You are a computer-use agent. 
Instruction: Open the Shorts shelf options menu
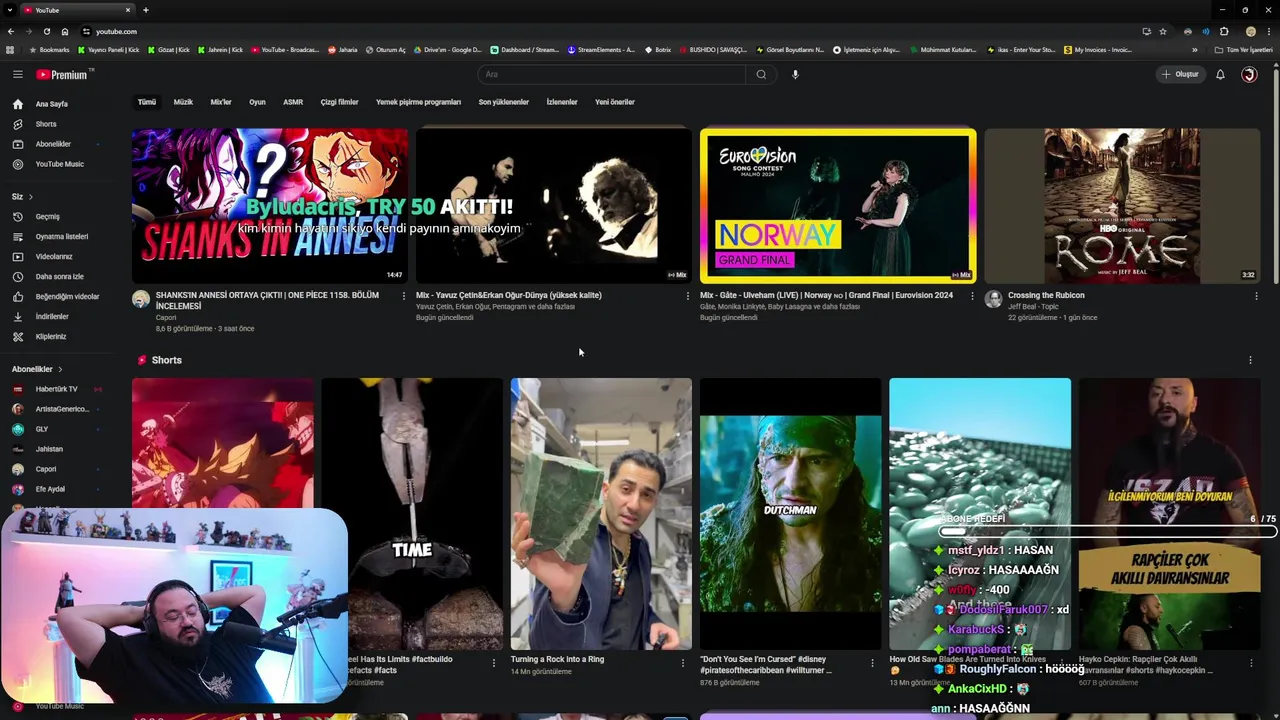pos(1250,360)
